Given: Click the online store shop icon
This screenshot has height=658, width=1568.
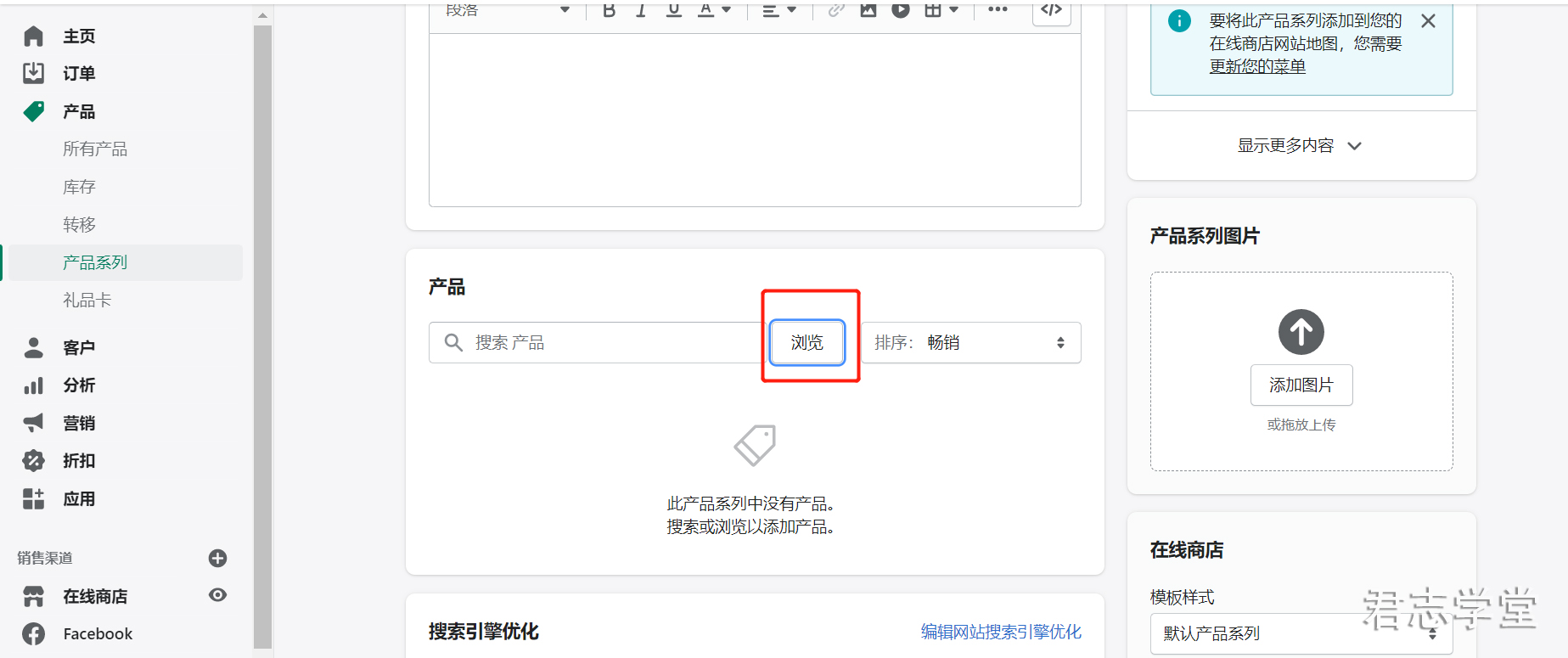Looking at the screenshot, I should click(33, 597).
